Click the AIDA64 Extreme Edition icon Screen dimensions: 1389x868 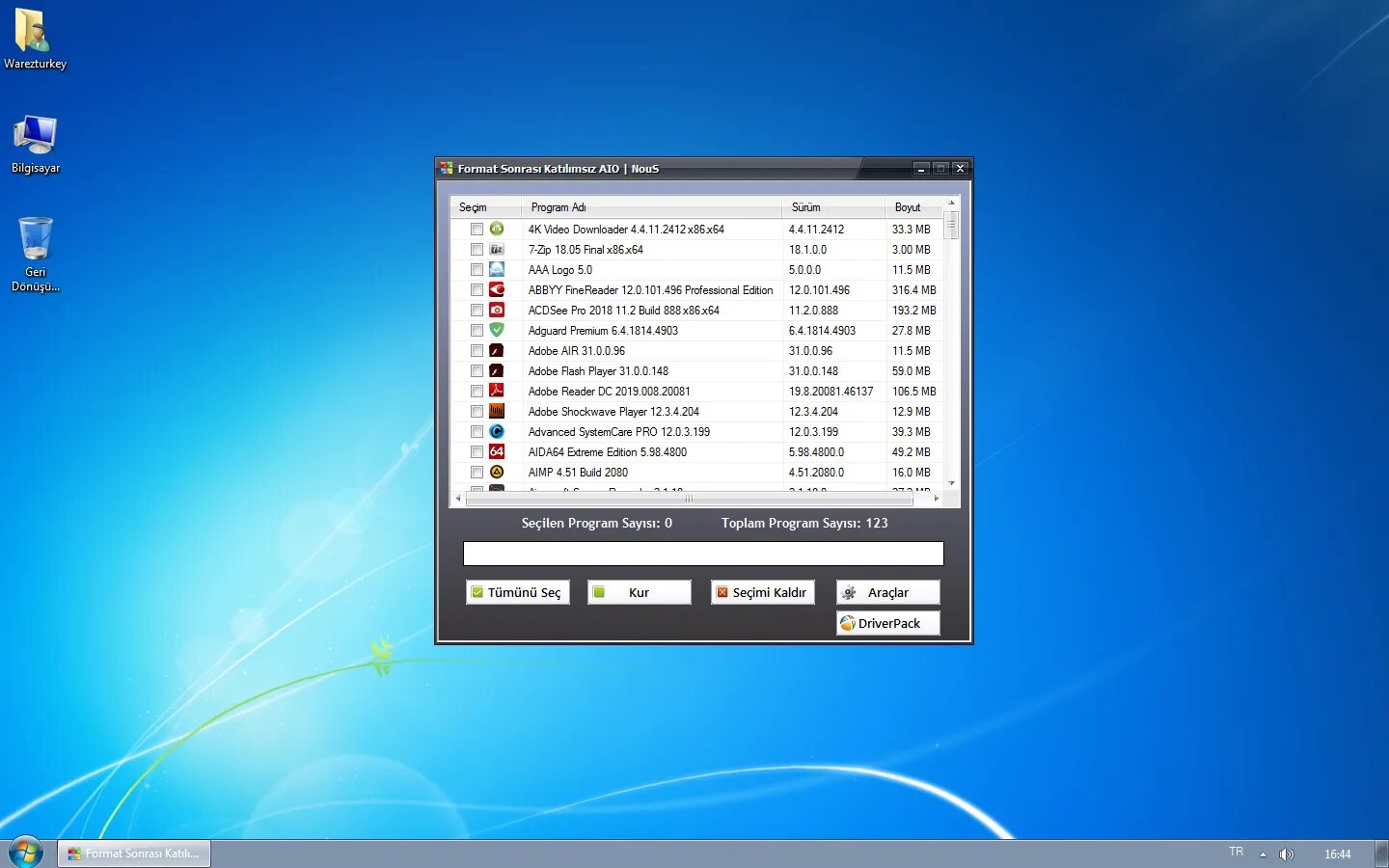point(497,451)
